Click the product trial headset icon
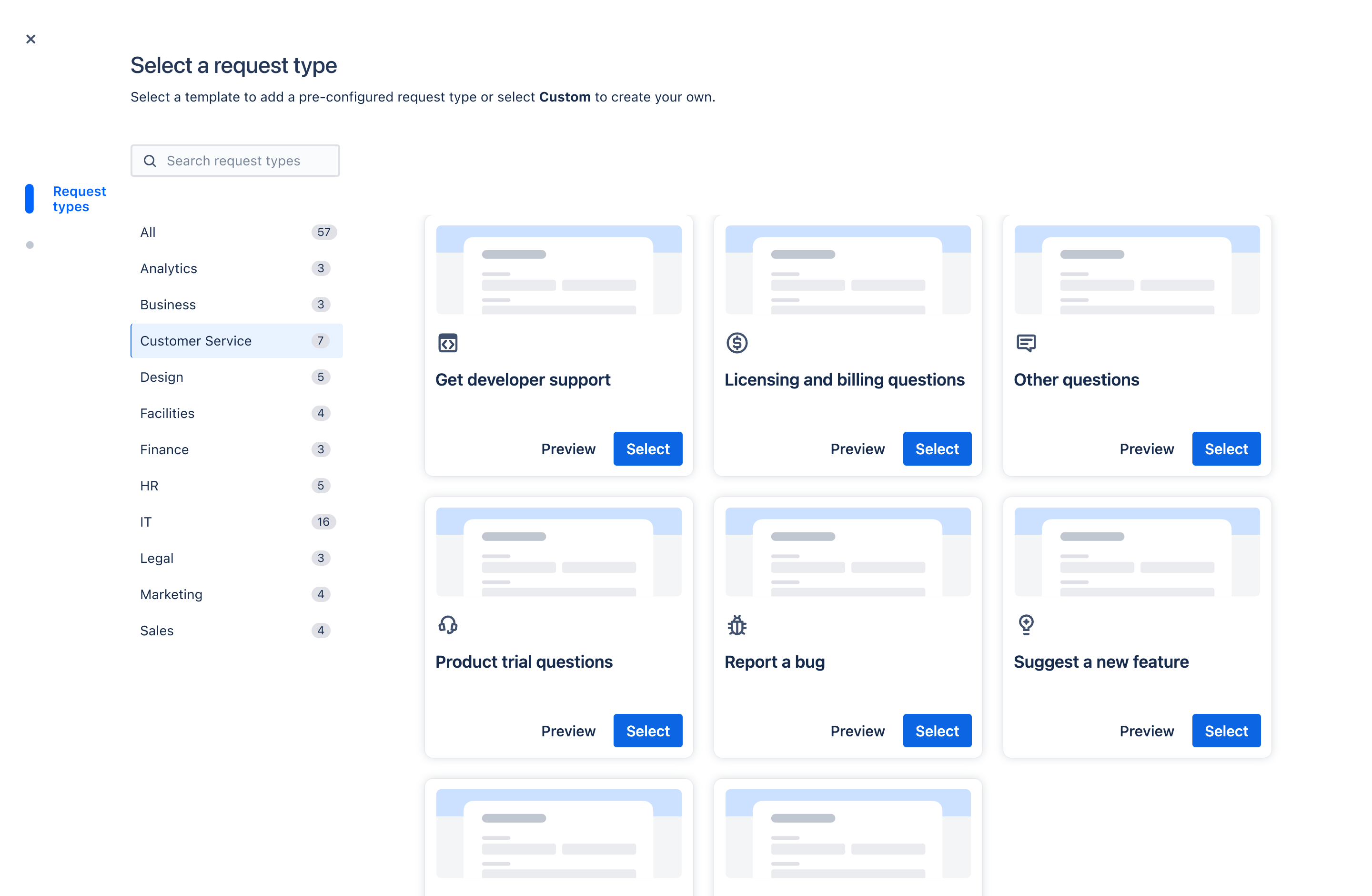The image size is (1372, 896). (x=447, y=625)
